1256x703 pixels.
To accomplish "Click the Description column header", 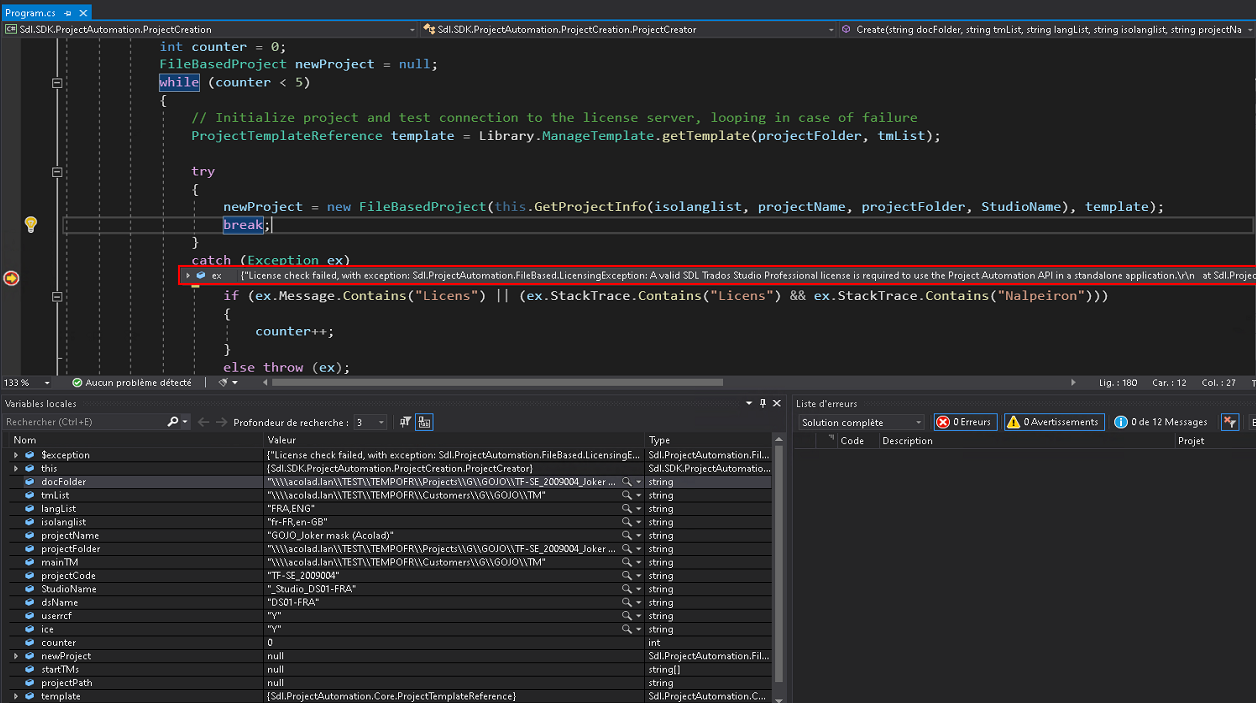I will click(x=907, y=440).
